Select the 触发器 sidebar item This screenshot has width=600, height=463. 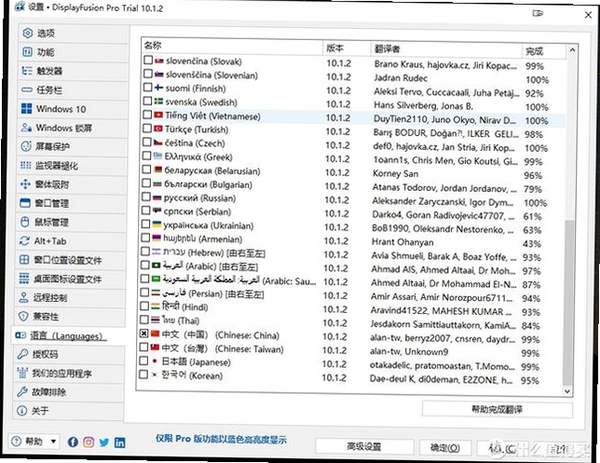pos(72,71)
